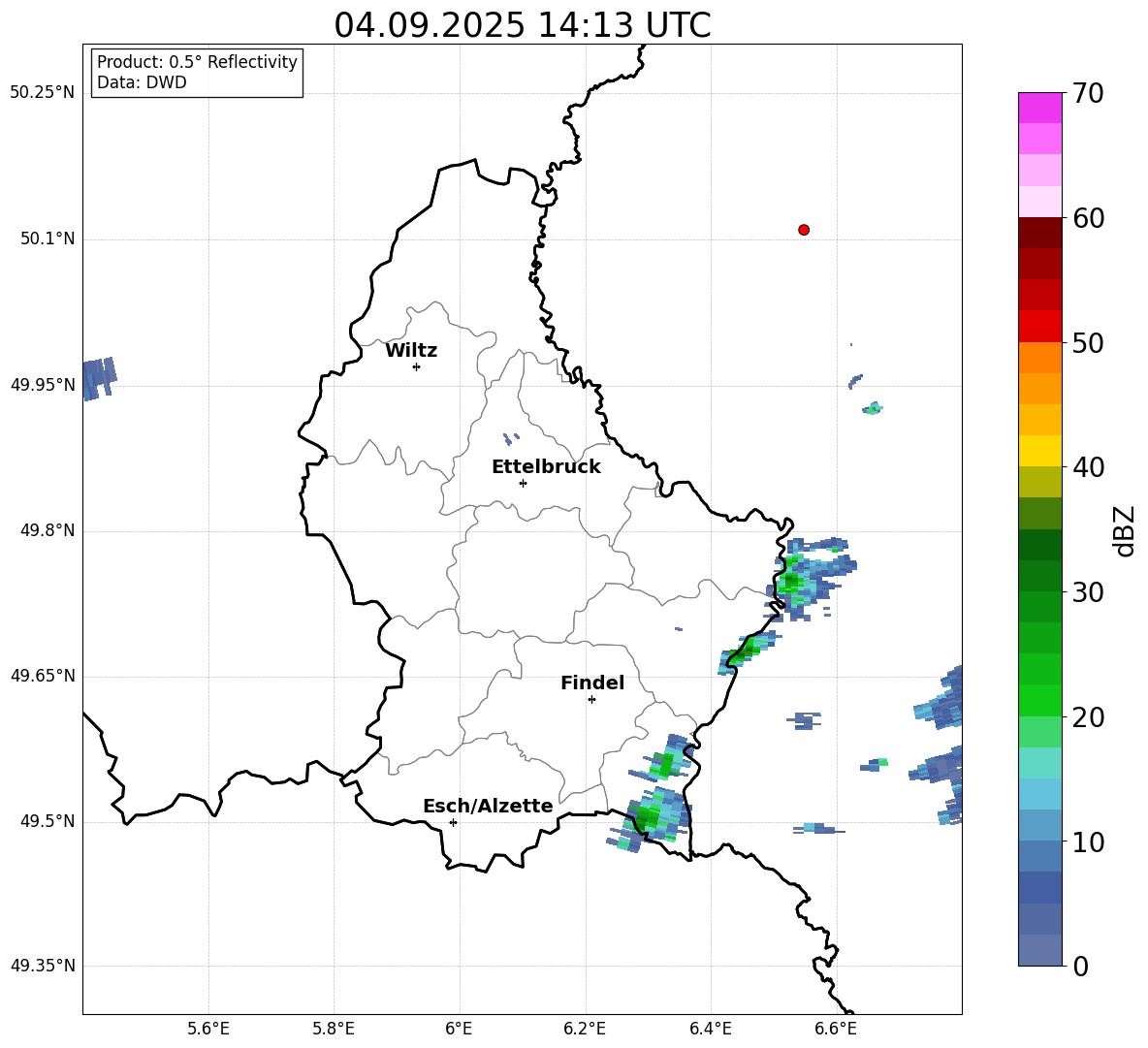
Task: Click the Product 0.5° Reflectivity info box
Action: 197,73
